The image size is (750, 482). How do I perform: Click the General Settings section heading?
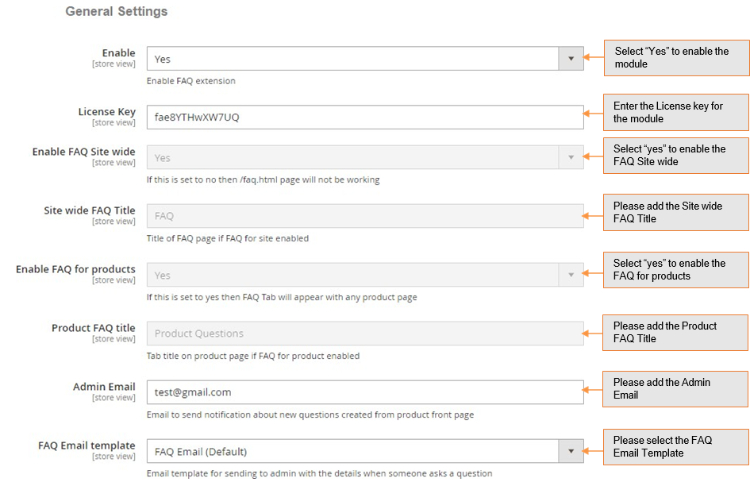[116, 12]
